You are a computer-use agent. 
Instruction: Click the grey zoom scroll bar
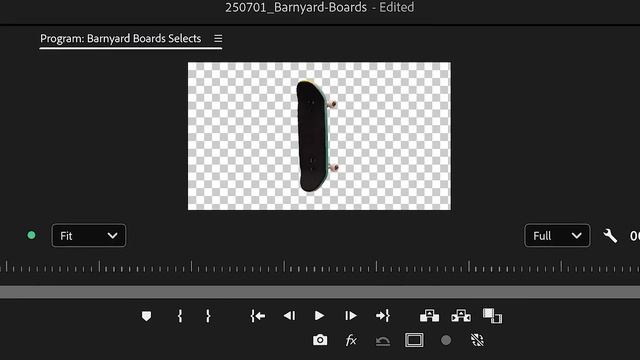click(320, 292)
